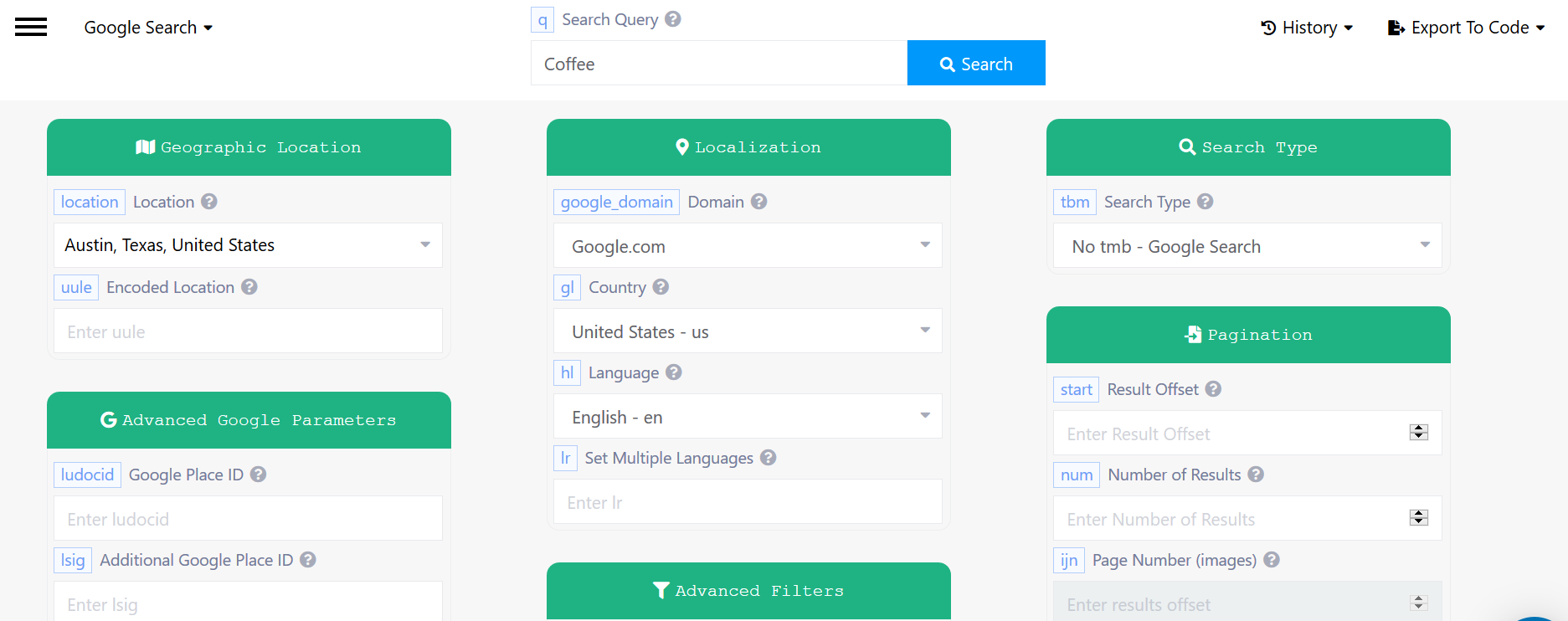1568x621 pixels.
Task: Click the ijn parameter tag
Action: (1069, 560)
